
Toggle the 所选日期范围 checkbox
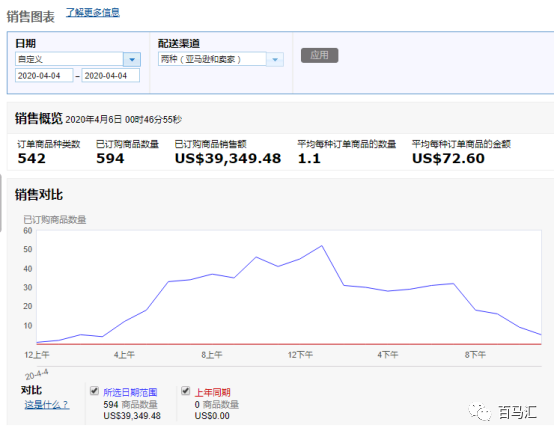[94, 391]
